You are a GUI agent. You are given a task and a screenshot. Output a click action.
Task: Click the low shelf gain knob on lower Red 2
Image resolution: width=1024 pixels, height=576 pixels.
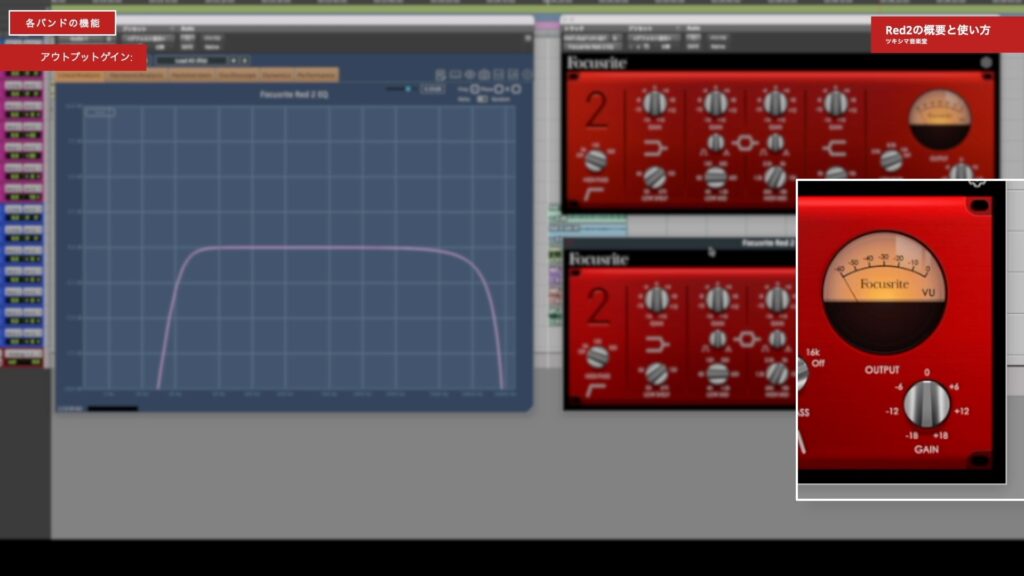656,300
